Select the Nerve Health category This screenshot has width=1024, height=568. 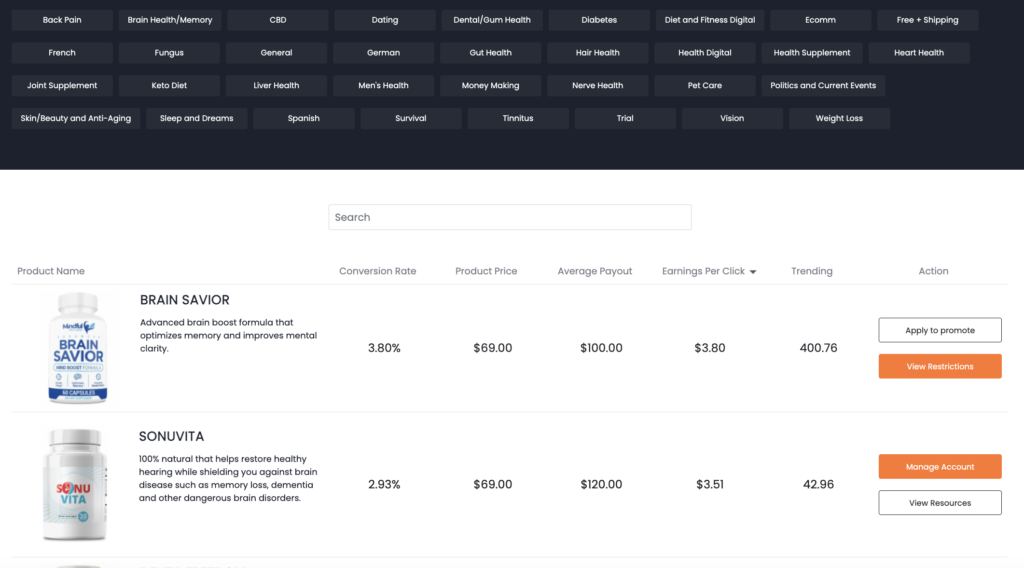[x=598, y=86]
